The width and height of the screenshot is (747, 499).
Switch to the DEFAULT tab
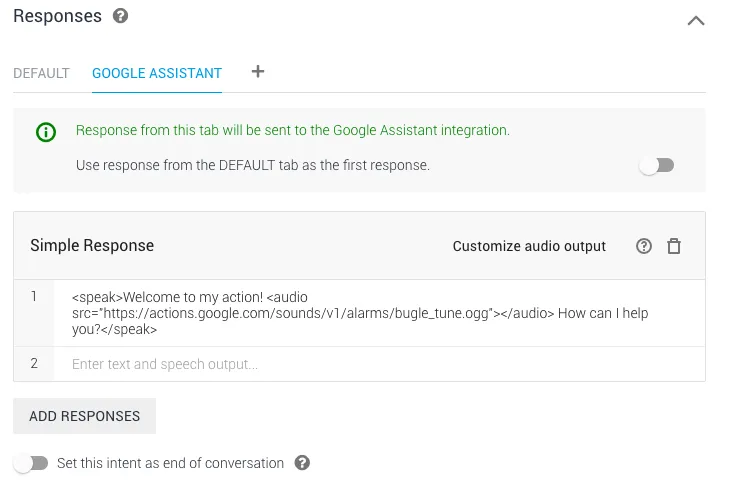click(41, 73)
